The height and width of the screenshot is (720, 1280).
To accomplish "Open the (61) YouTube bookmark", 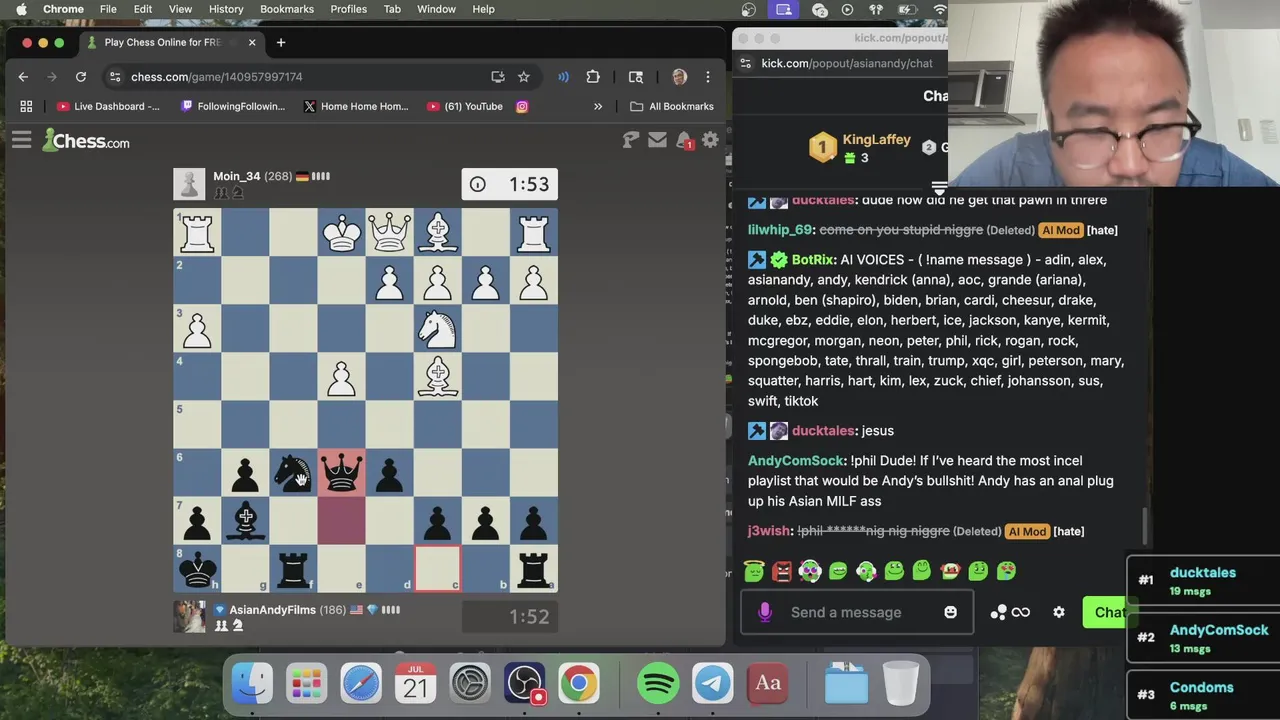I will pos(465,106).
